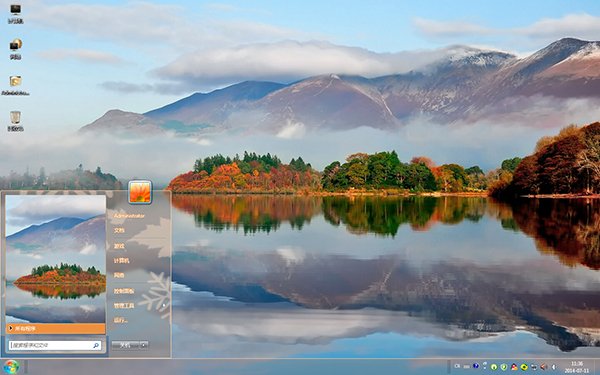600x375 pixels.
Task: Open the shutdown options arrow dropdown
Action: point(144,346)
